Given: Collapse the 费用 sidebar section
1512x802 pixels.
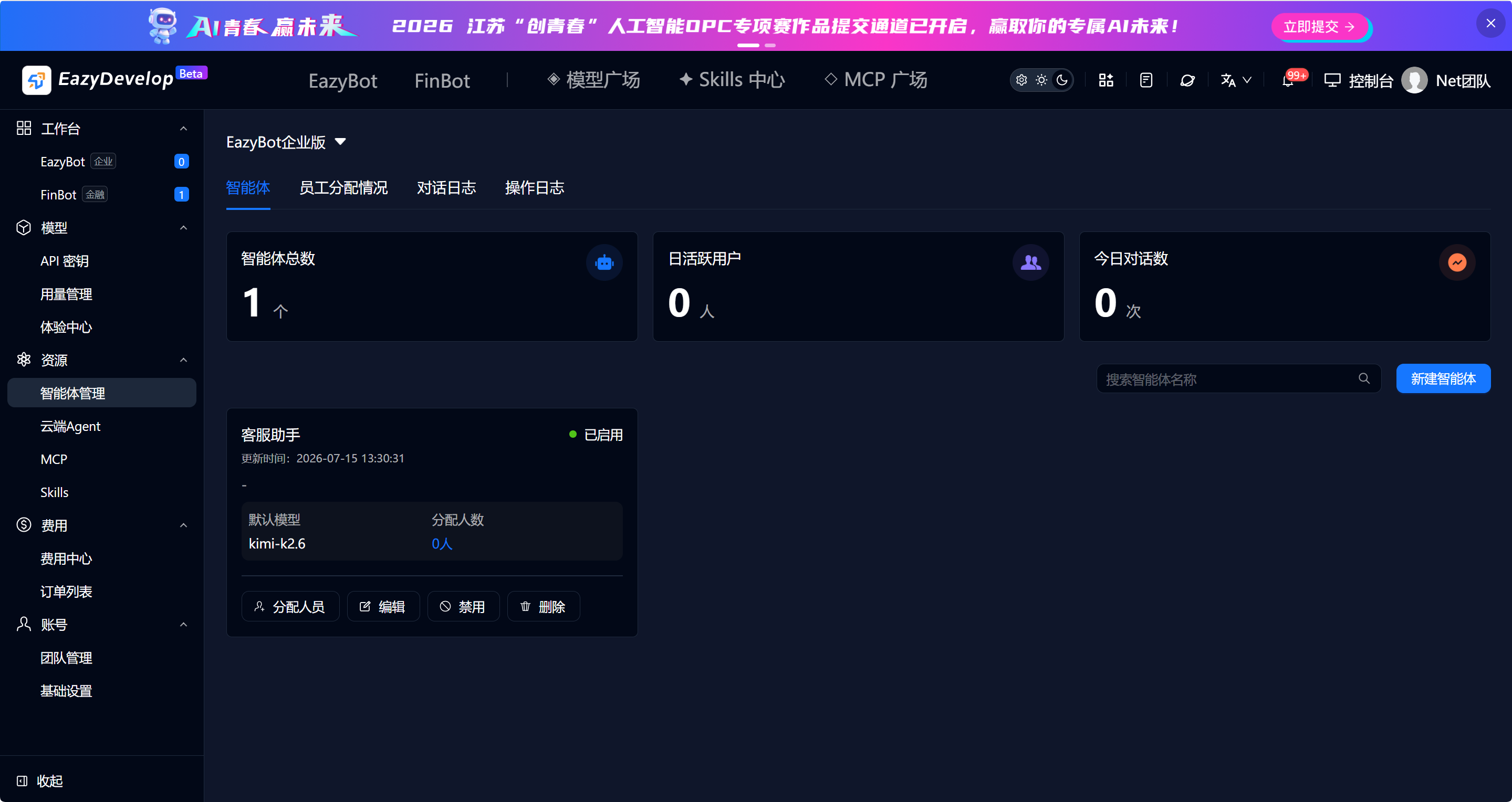Looking at the screenshot, I should [x=184, y=526].
